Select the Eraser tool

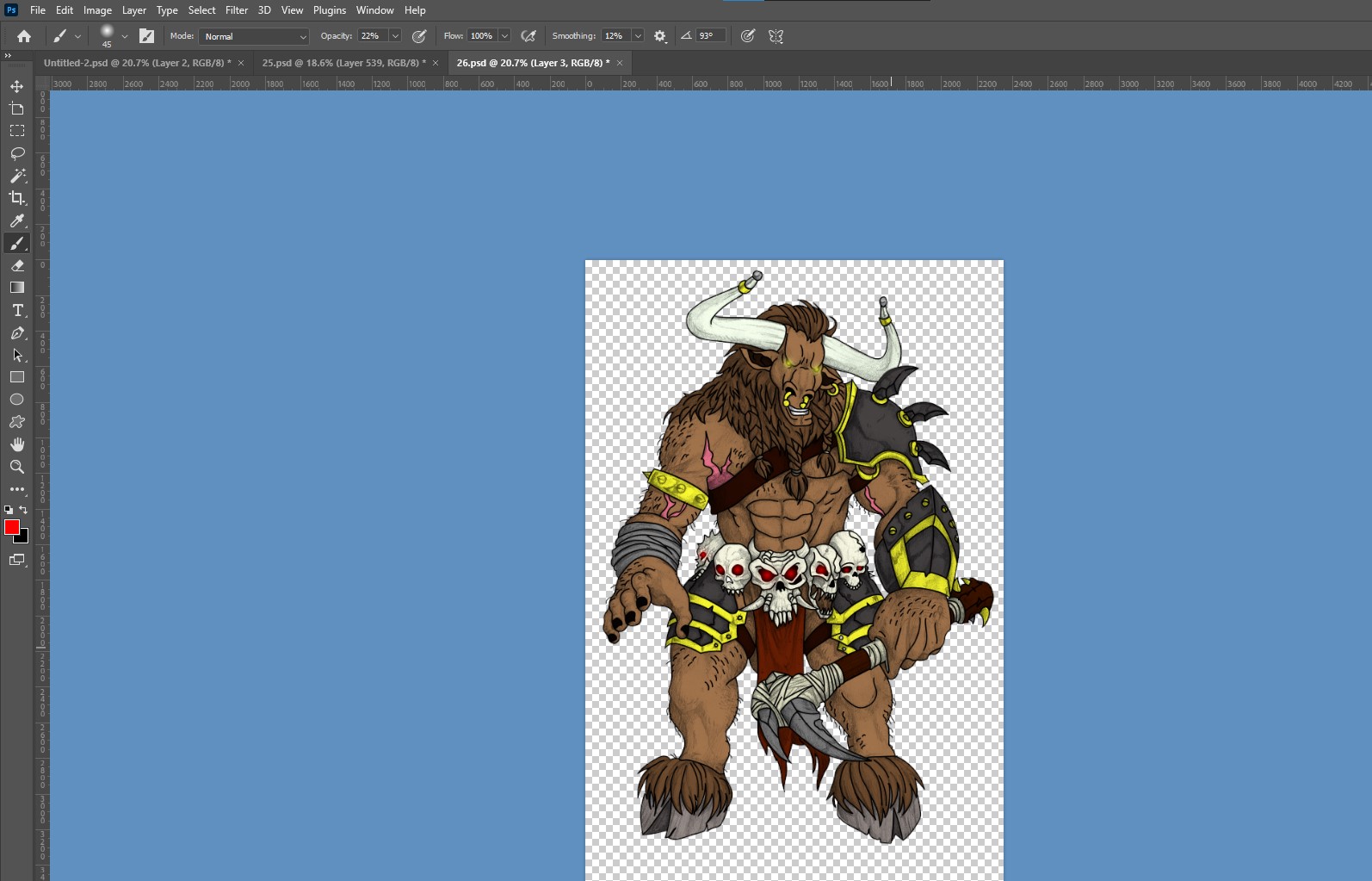pyautogui.click(x=17, y=265)
